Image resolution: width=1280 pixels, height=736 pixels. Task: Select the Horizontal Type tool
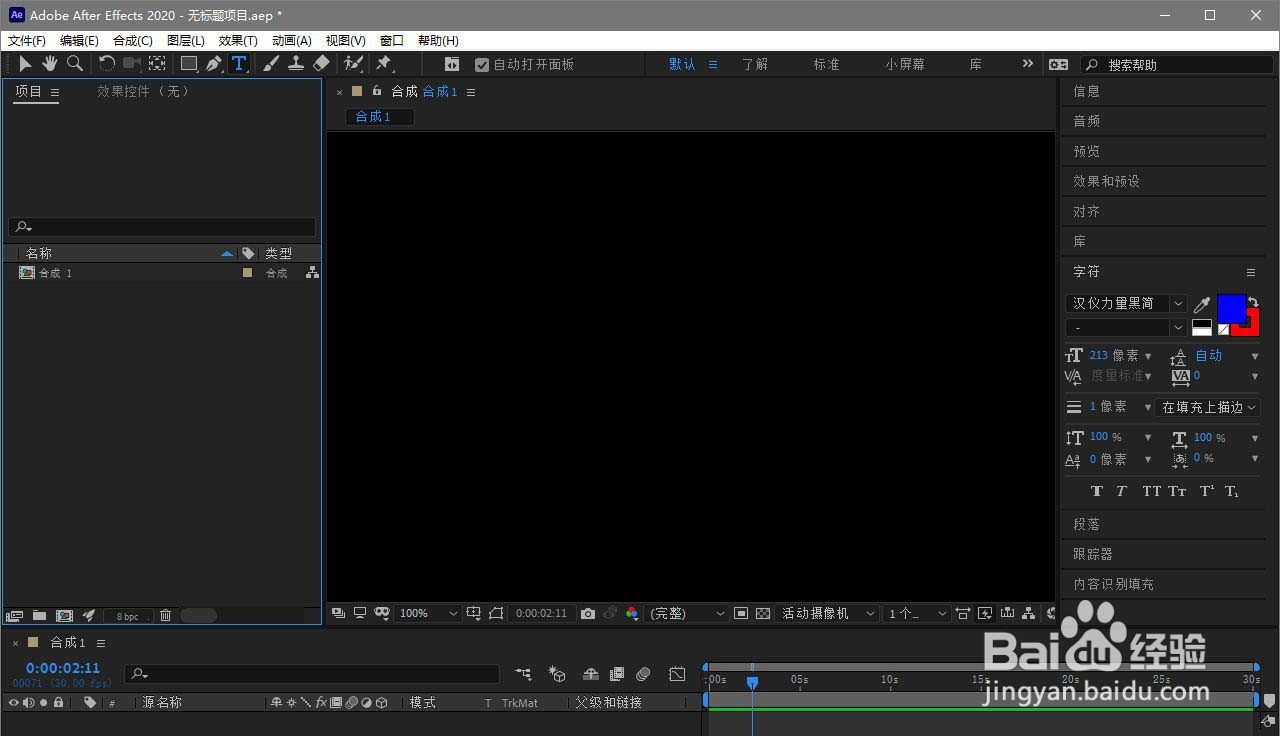coord(239,64)
